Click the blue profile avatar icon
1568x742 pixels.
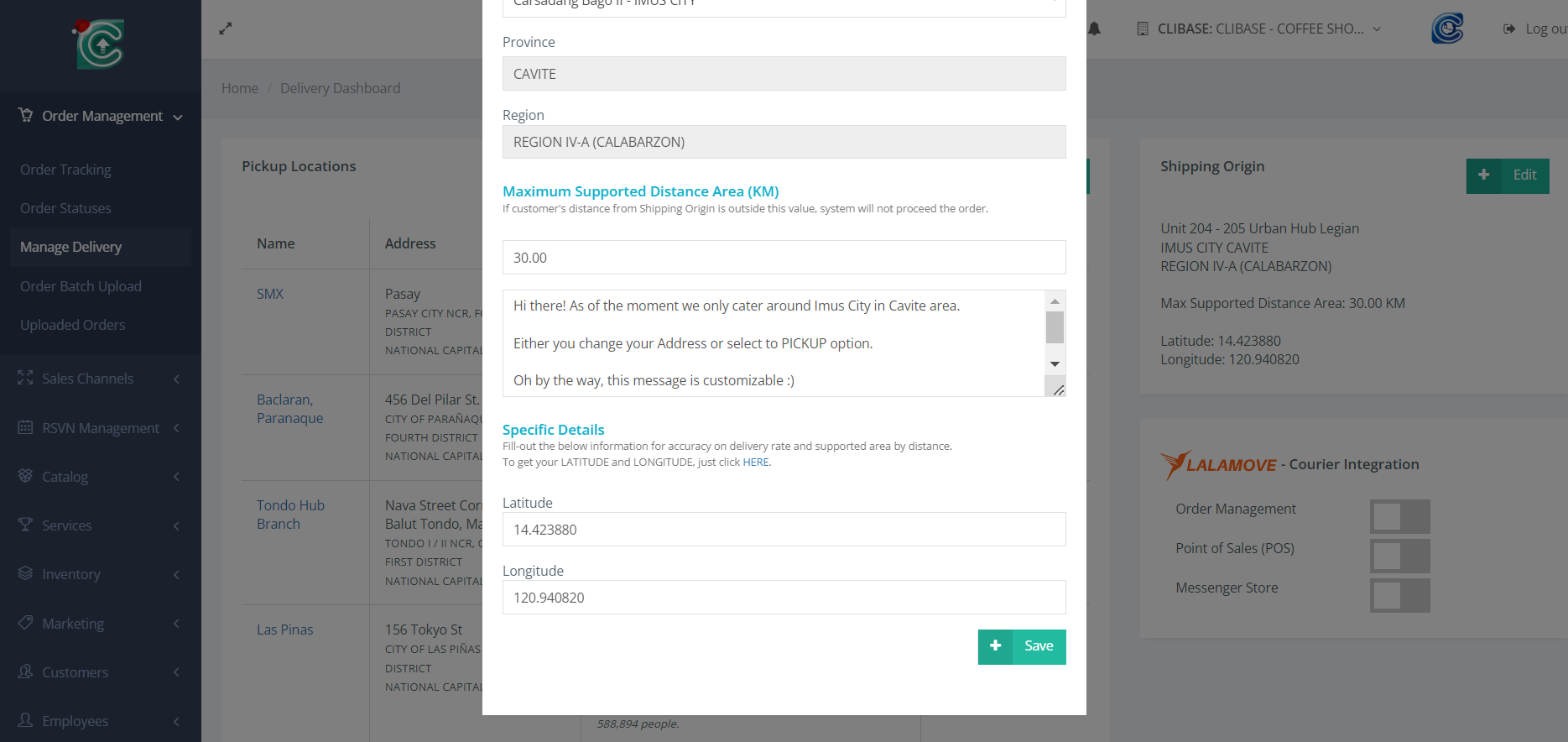(x=1446, y=29)
